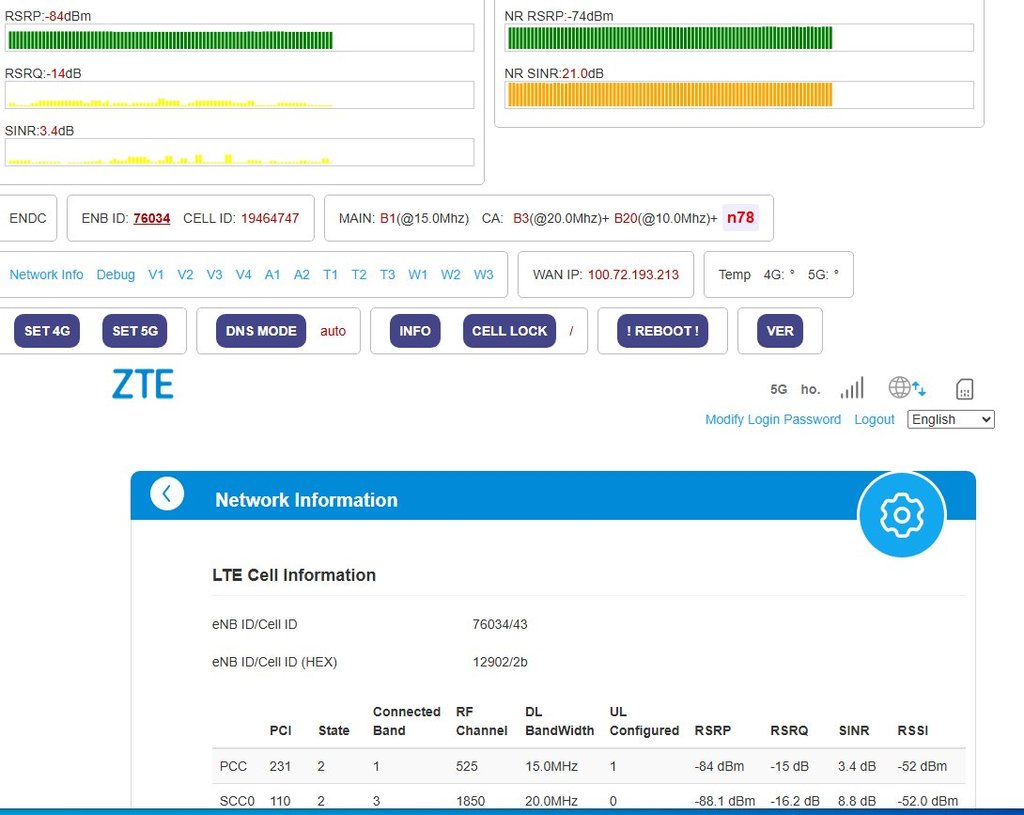Click the SIM card status icon
Screen dimensions: 1024x815
[965, 389]
